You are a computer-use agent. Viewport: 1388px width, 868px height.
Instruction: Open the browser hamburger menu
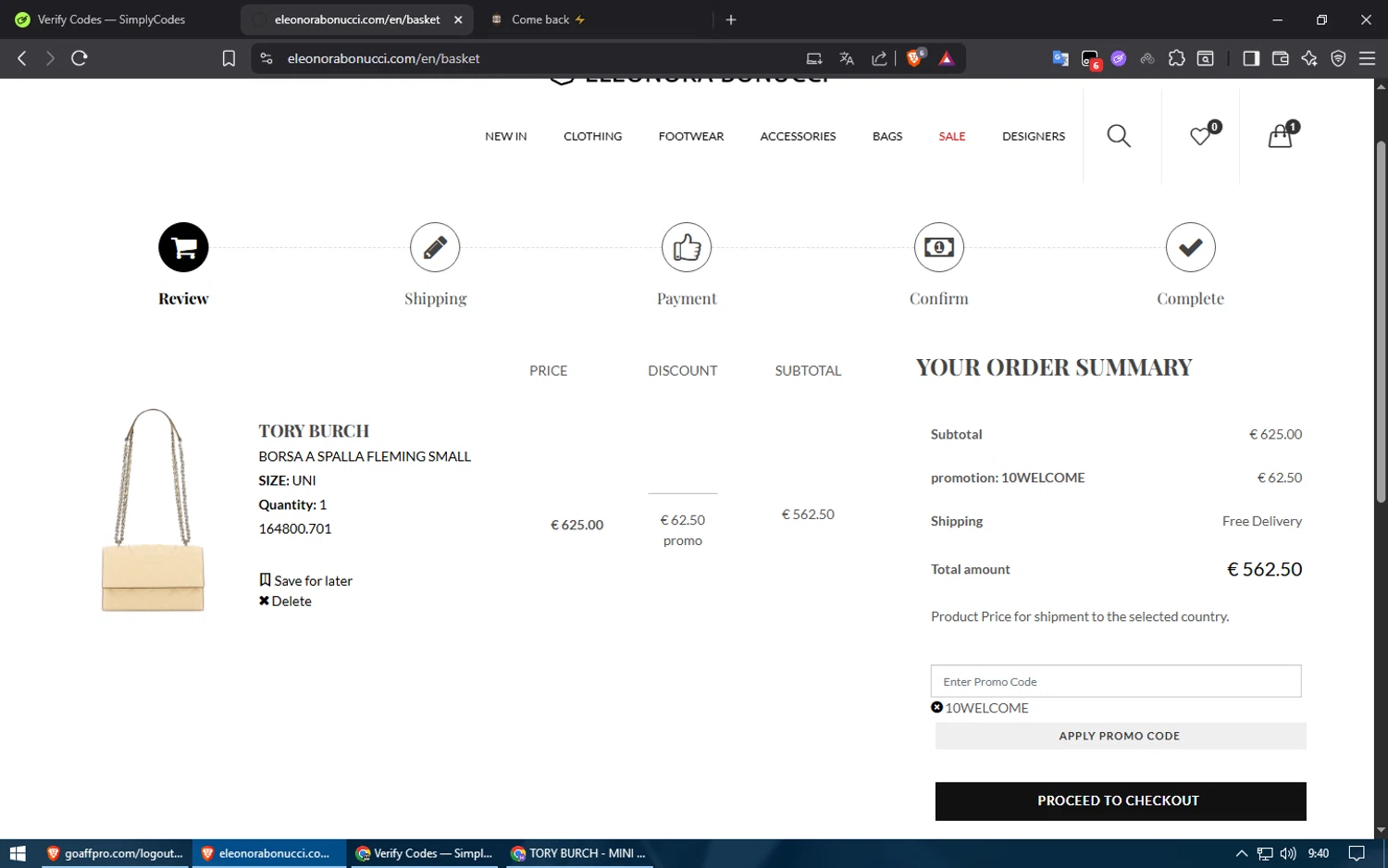[x=1367, y=58]
